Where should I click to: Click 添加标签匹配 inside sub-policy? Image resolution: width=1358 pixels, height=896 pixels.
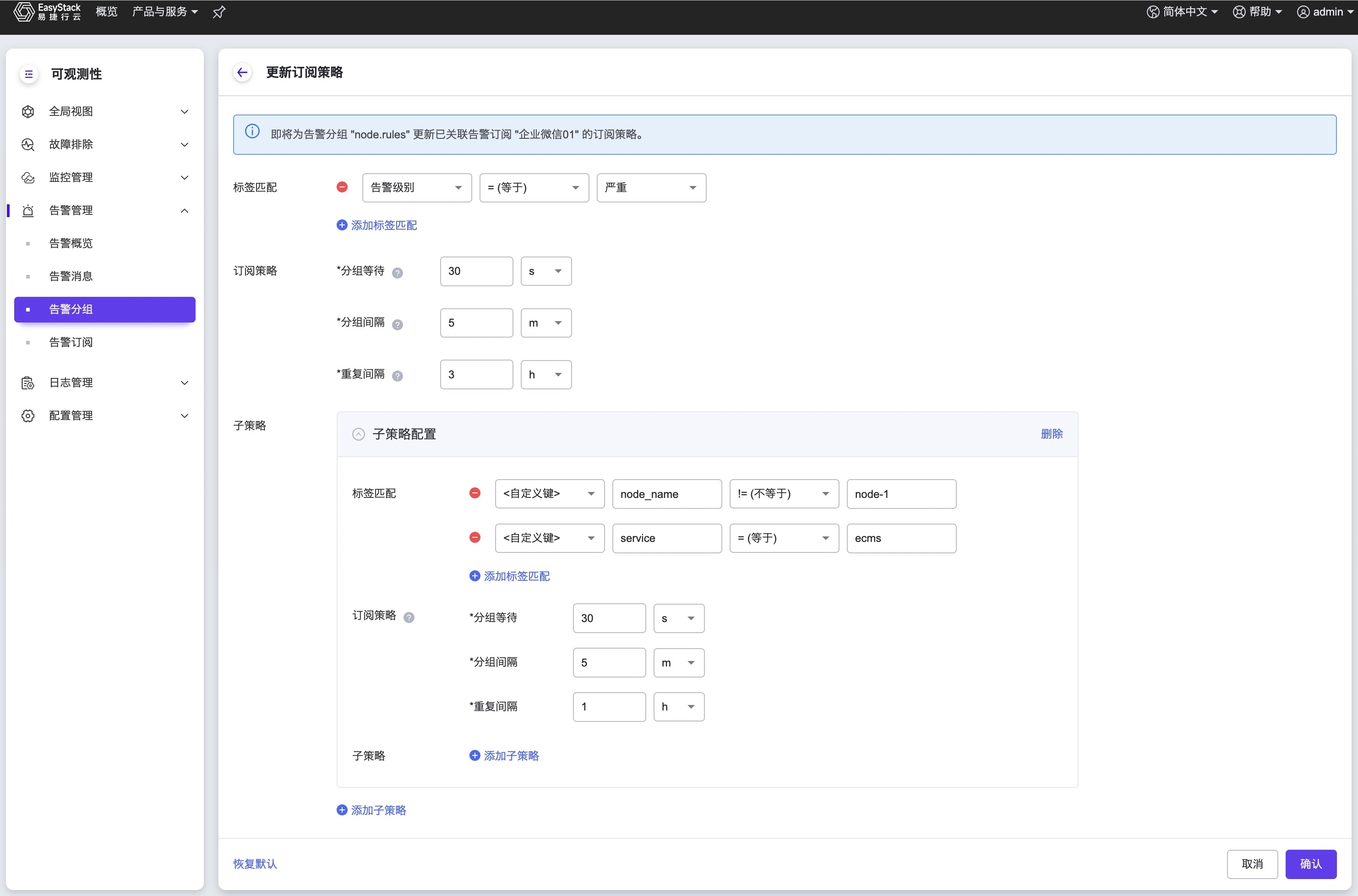(510, 576)
